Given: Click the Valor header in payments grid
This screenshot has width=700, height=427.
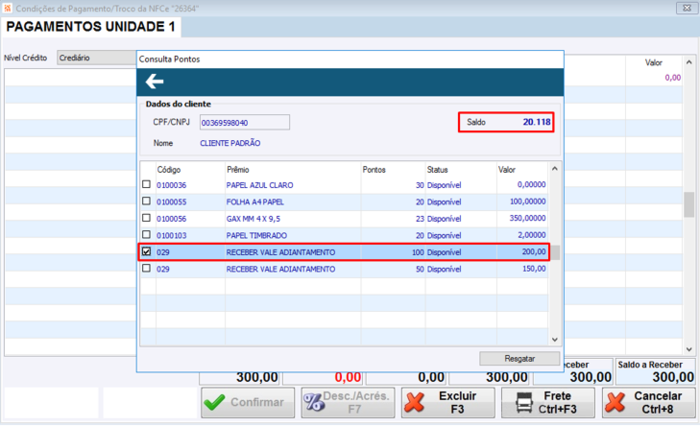Looking at the screenshot, I should [654, 63].
